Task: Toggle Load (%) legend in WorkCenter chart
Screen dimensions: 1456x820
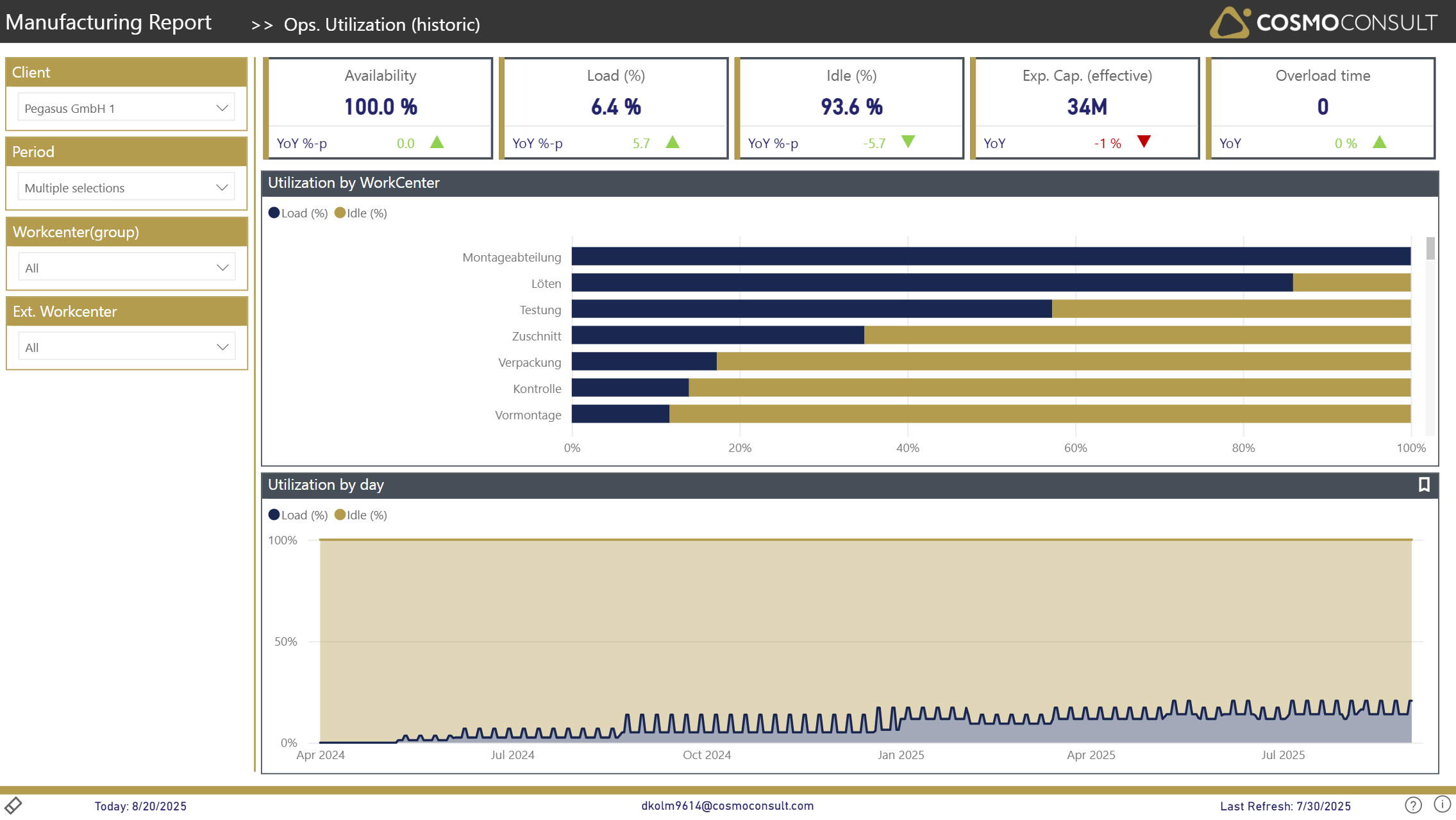Action: click(x=298, y=213)
